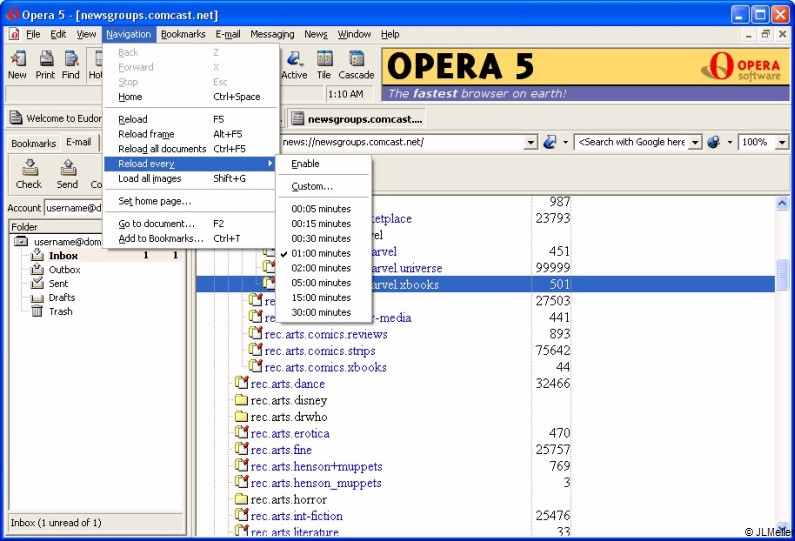Viewport: 795px width, 541px height.
Task: Click the Drafts folder icon
Action: click(38, 298)
